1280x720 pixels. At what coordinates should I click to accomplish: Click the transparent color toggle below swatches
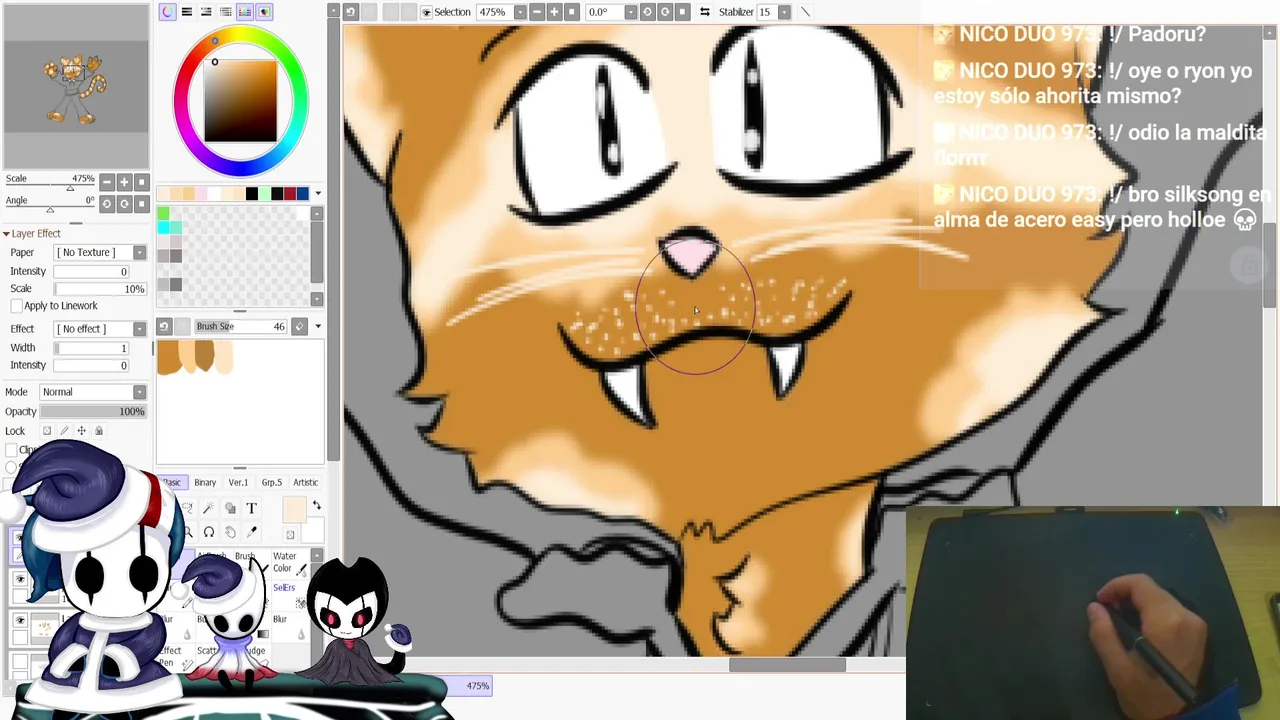tap(290, 535)
